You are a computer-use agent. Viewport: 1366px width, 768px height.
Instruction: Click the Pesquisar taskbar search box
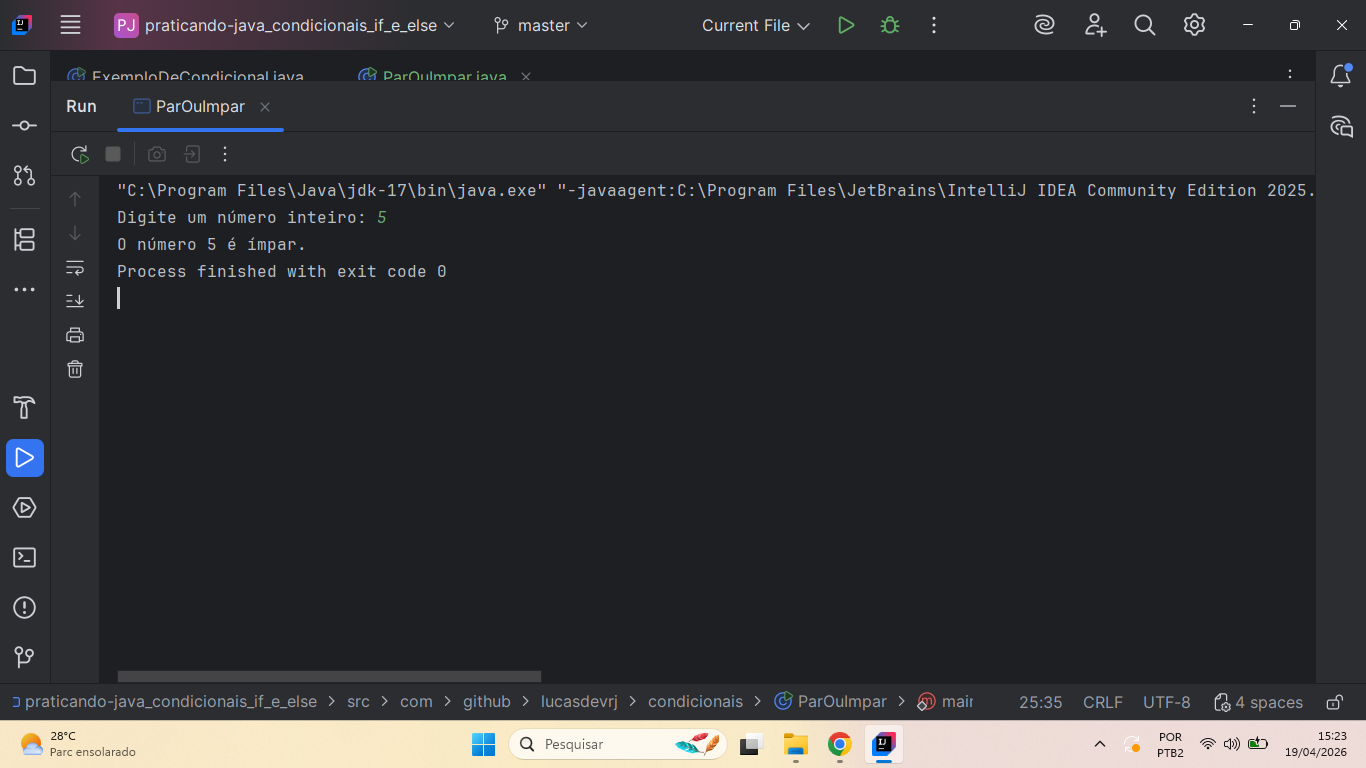[617, 744]
